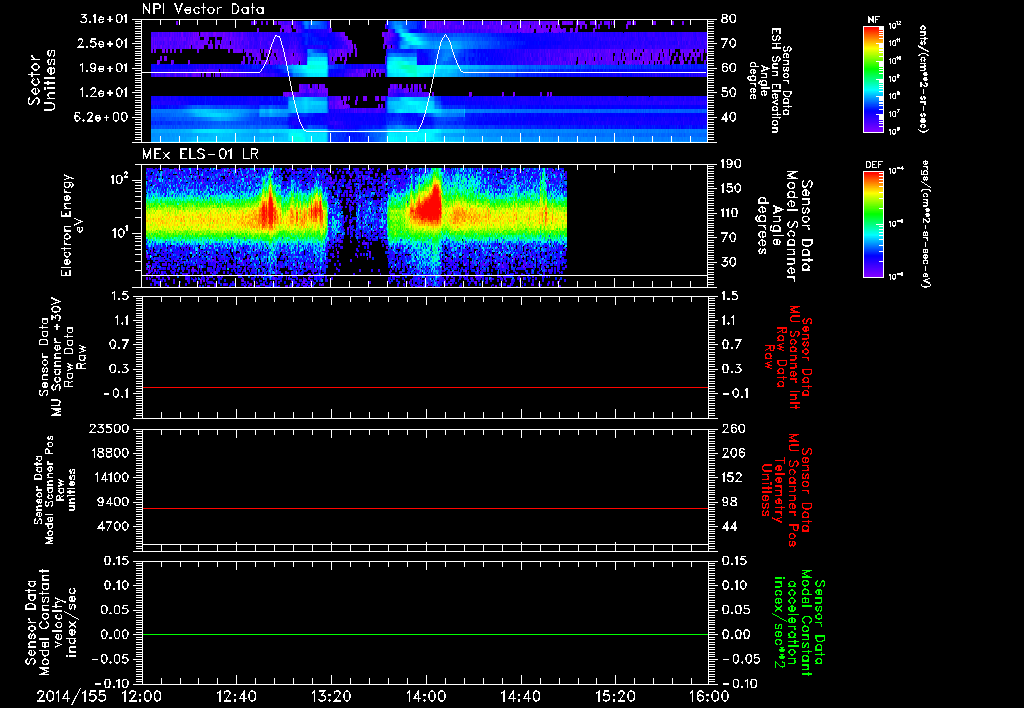Click the 14:40 time axis label
The image size is (1024, 708).
tap(520, 696)
